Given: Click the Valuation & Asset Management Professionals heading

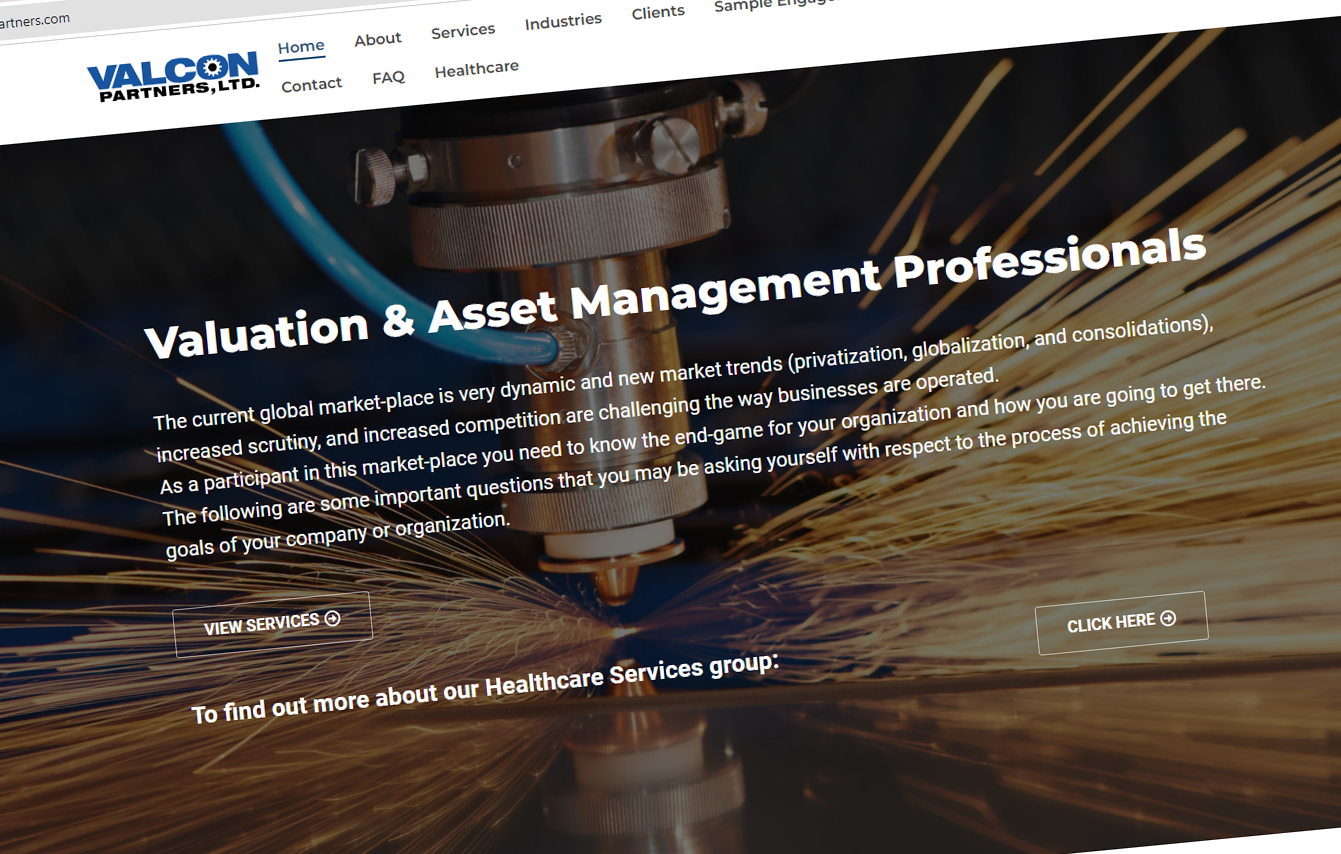Looking at the screenshot, I should tap(675, 291).
